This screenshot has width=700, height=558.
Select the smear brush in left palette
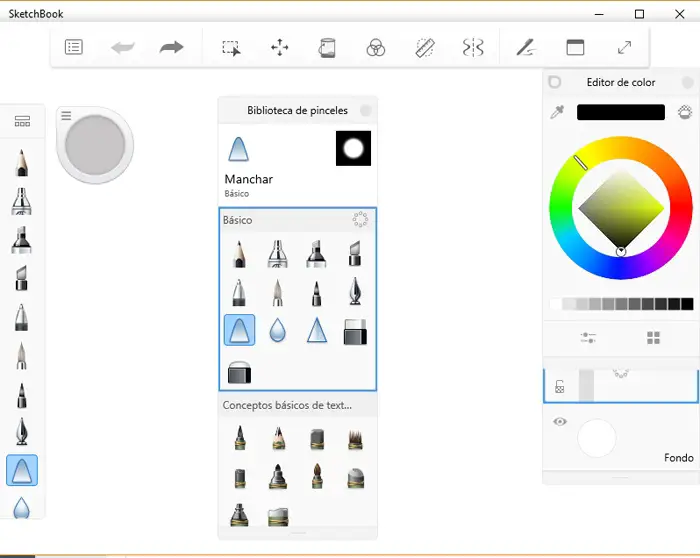coord(22,471)
